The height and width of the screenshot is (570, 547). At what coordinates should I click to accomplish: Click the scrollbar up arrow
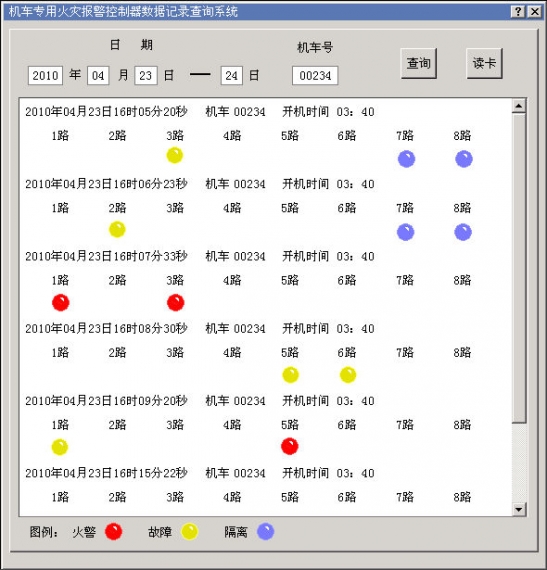pos(519,106)
